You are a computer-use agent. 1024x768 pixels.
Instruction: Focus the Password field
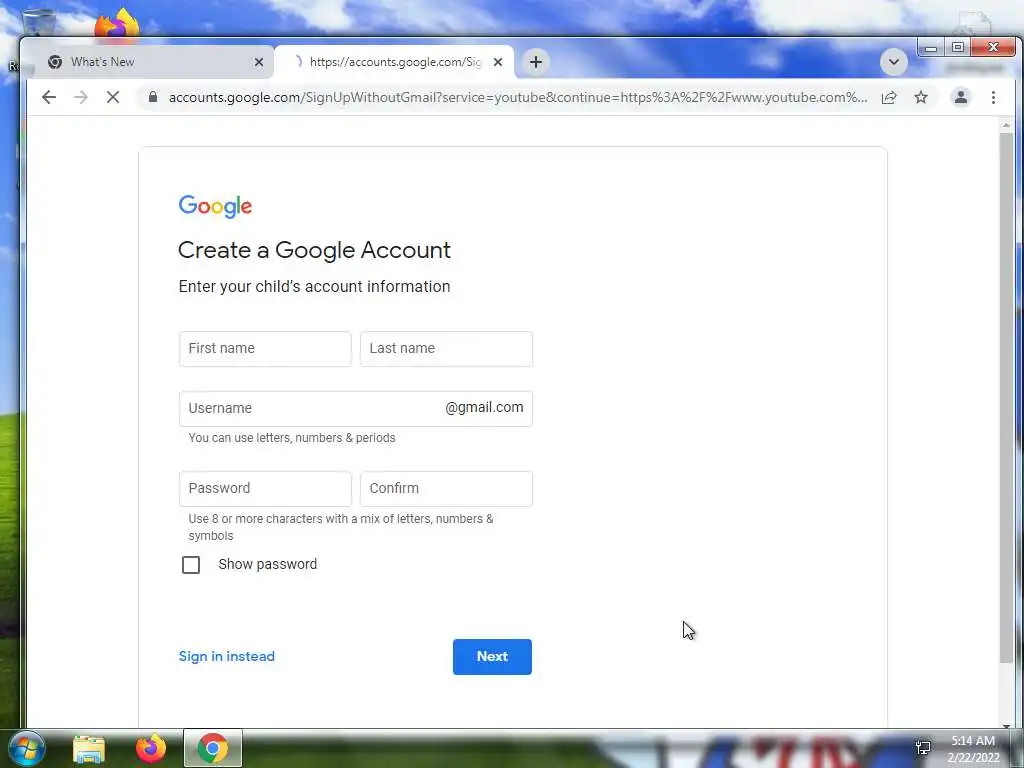click(265, 488)
